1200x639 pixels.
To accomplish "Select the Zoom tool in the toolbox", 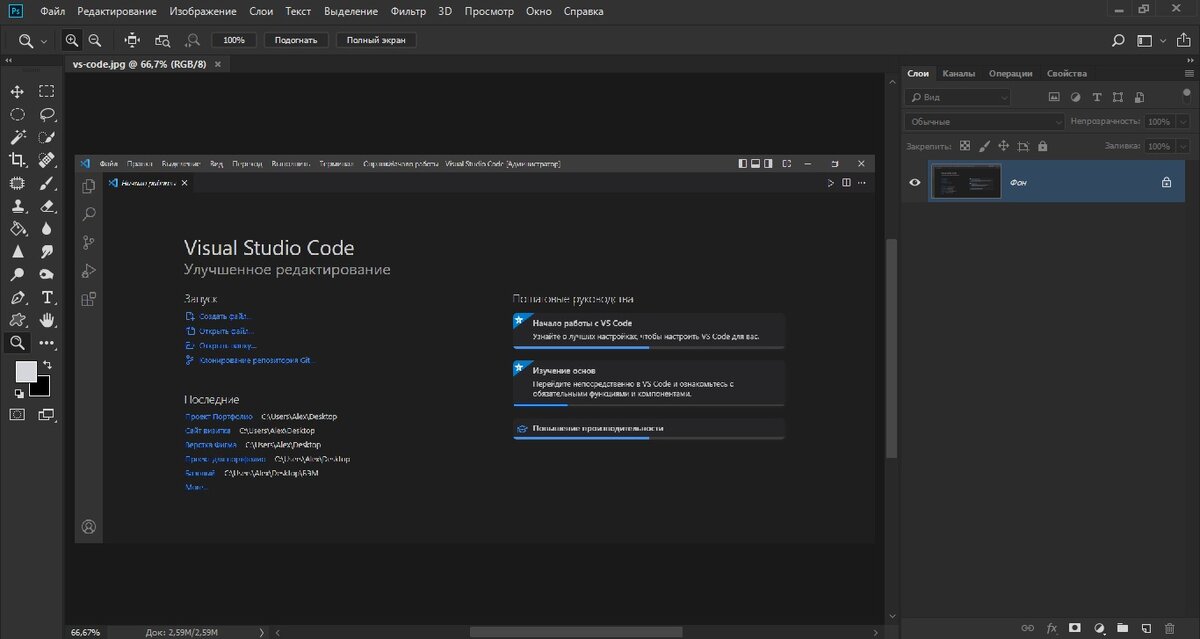I will coord(17,343).
